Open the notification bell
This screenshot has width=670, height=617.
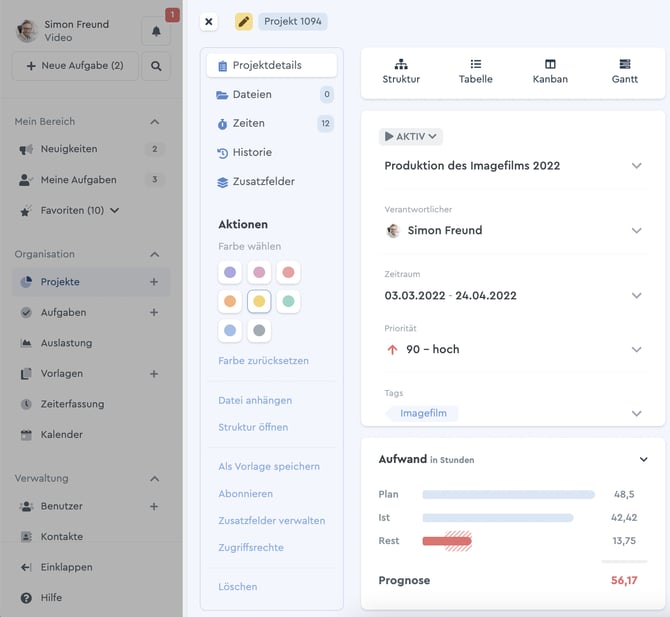(x=156, y=31)
